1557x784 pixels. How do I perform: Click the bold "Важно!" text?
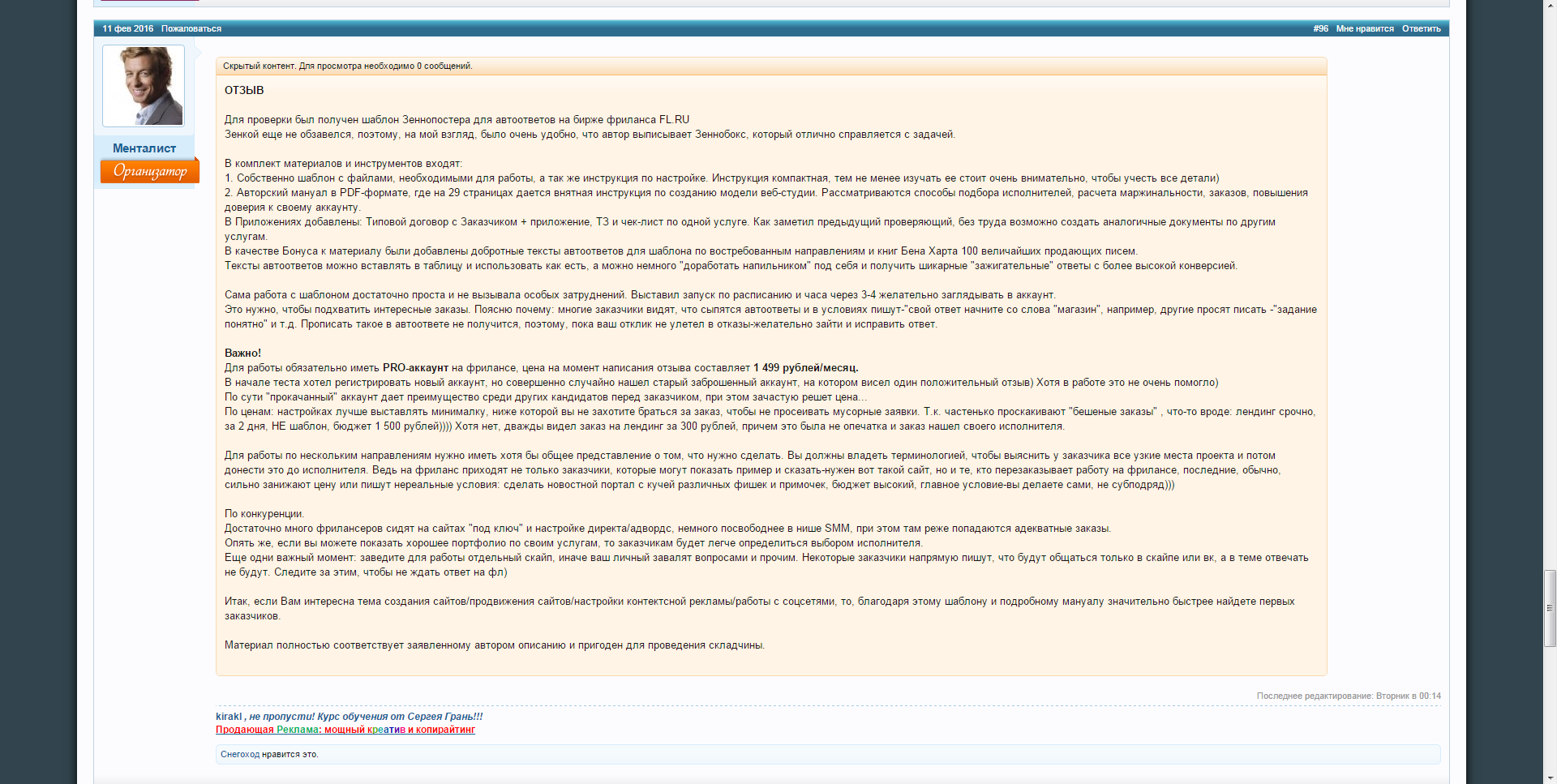242,353
